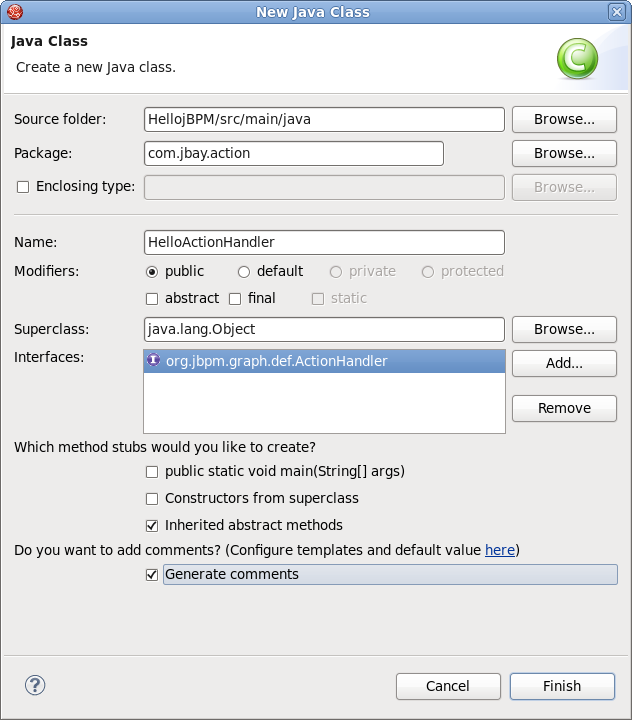Screen dimensions: 632x720
Task: Open the 'here' templates configuration link
Action: 500,550
